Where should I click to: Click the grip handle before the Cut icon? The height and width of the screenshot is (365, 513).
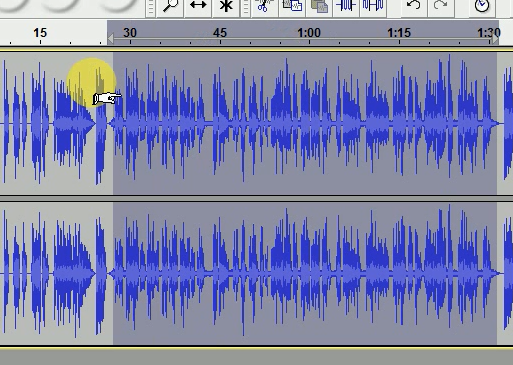pyautogui.click(x=246, y=7)
